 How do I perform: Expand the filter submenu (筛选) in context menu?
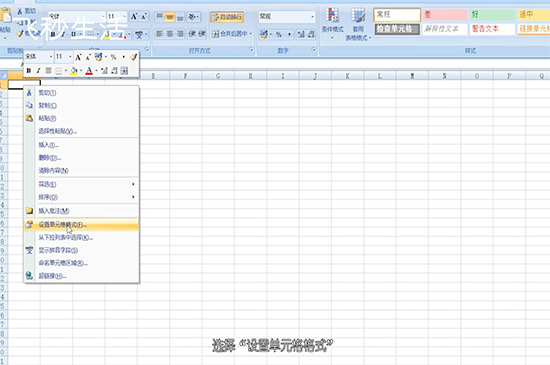pyautogui.click(x=82, y=184)
